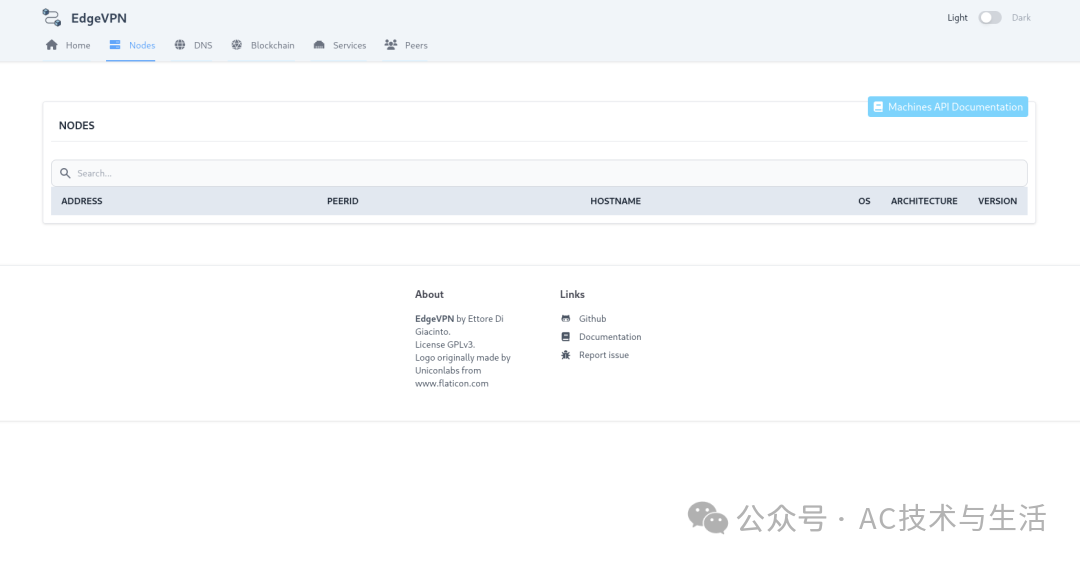Click the Github icon in Links
The height and width of the screenshot is (561, 1080).
point(566,319)
